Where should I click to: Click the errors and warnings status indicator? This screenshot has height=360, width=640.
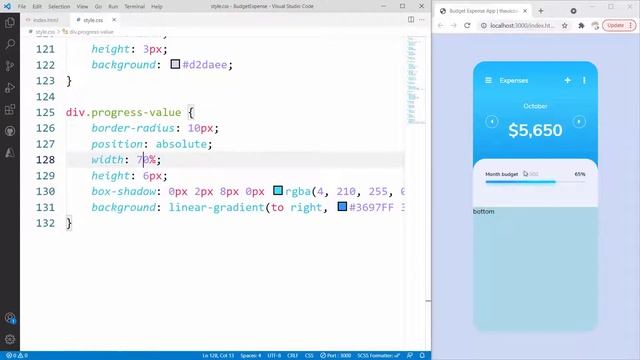pyautogui.click(x=17, y=356)
